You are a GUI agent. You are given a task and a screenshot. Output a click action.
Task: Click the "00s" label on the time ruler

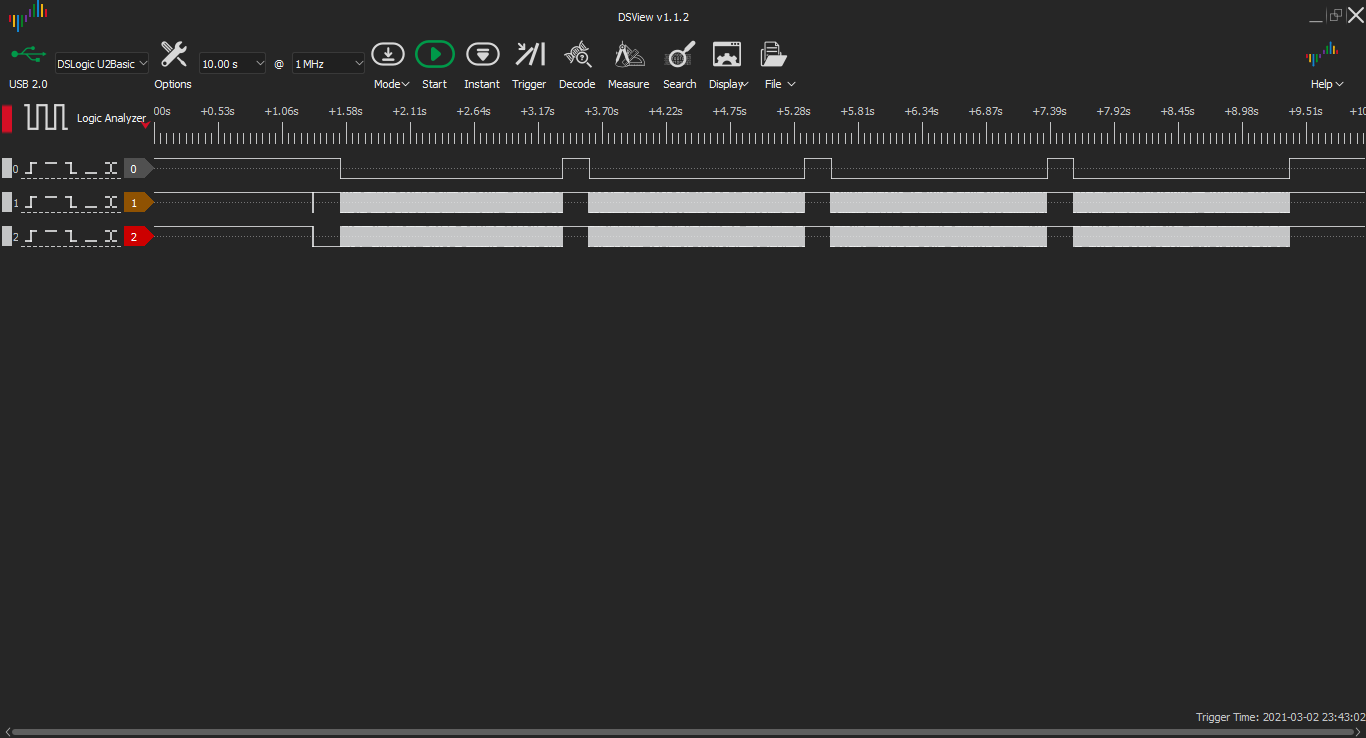(162, 111)
